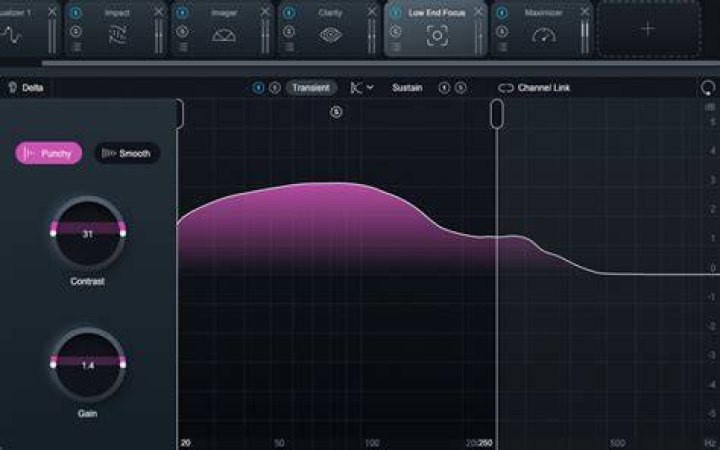Screen dimensions: 720x450
Task: Click the module chain horizontal scrollbar
Action: [x=381, y=63]
